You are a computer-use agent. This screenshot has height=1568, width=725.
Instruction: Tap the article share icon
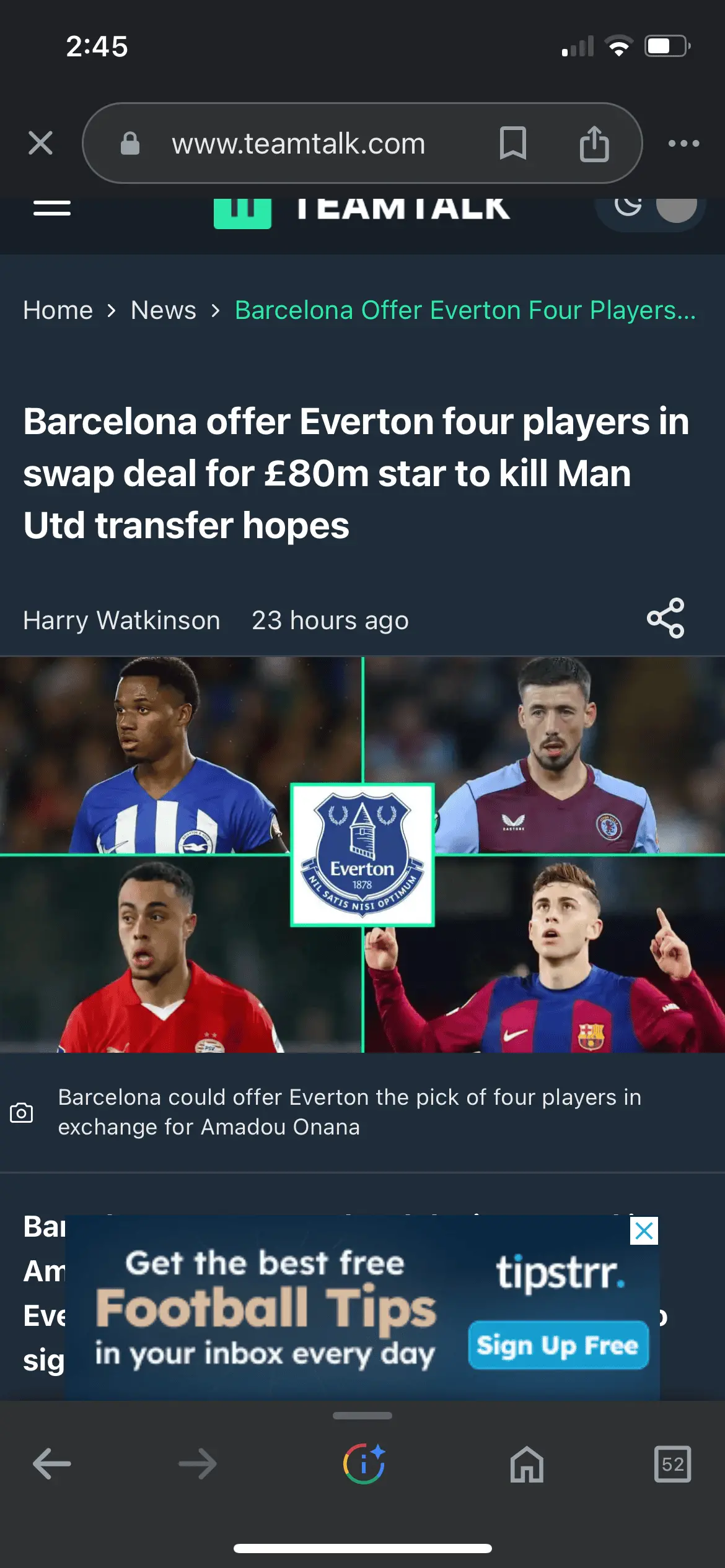point(666,618)
